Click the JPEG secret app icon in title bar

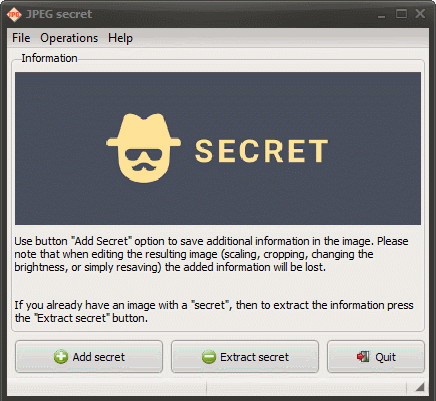[x=14, y=14]
